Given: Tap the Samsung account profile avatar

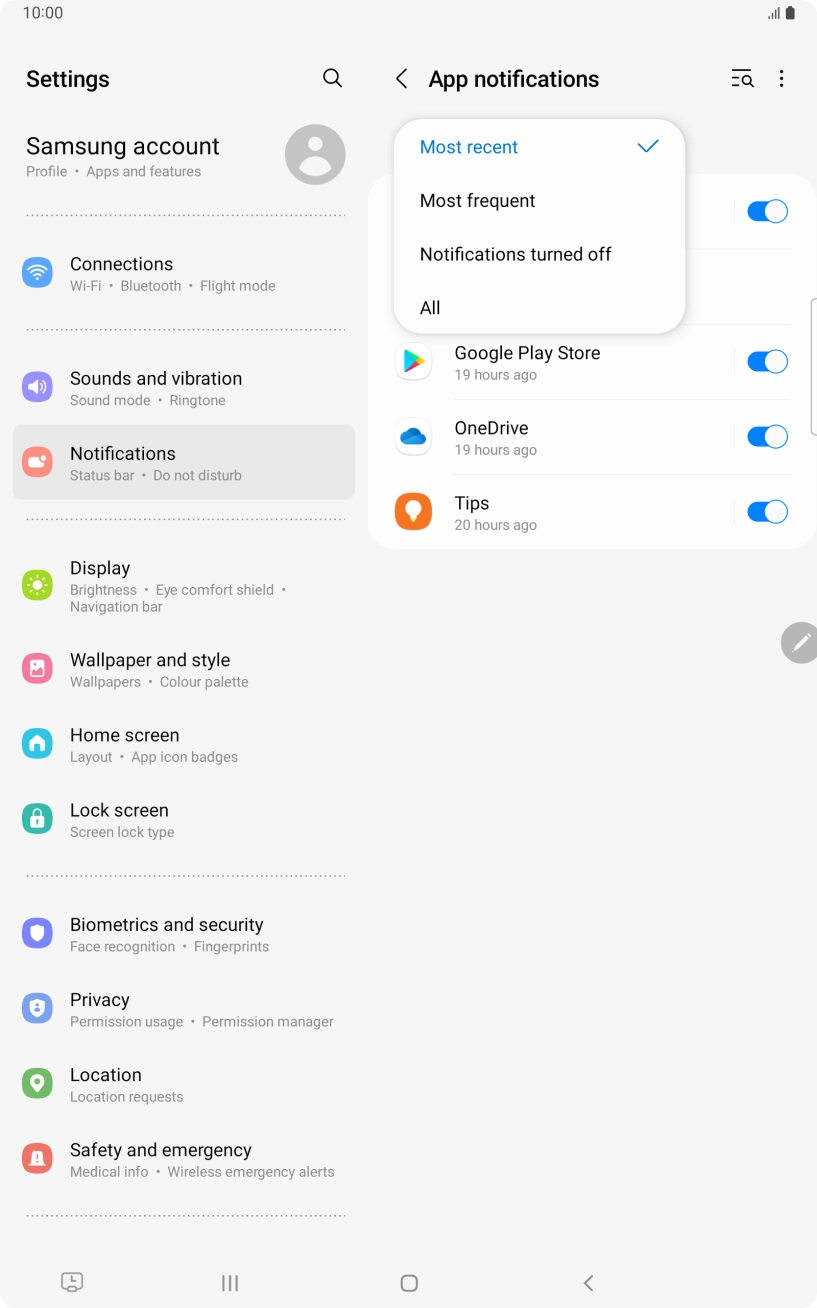Looking at the screenshot, I should point(315,155).
